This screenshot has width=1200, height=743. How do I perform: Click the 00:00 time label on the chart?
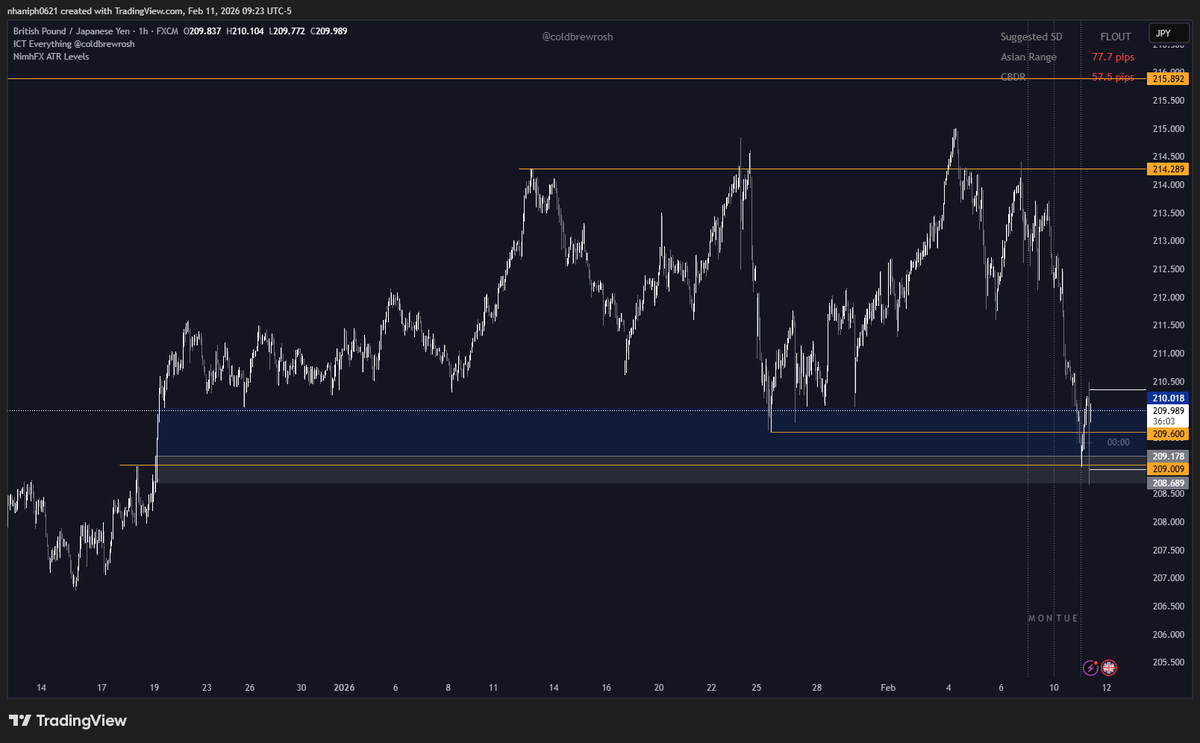pyautogui.click(x=1118, y=442)
